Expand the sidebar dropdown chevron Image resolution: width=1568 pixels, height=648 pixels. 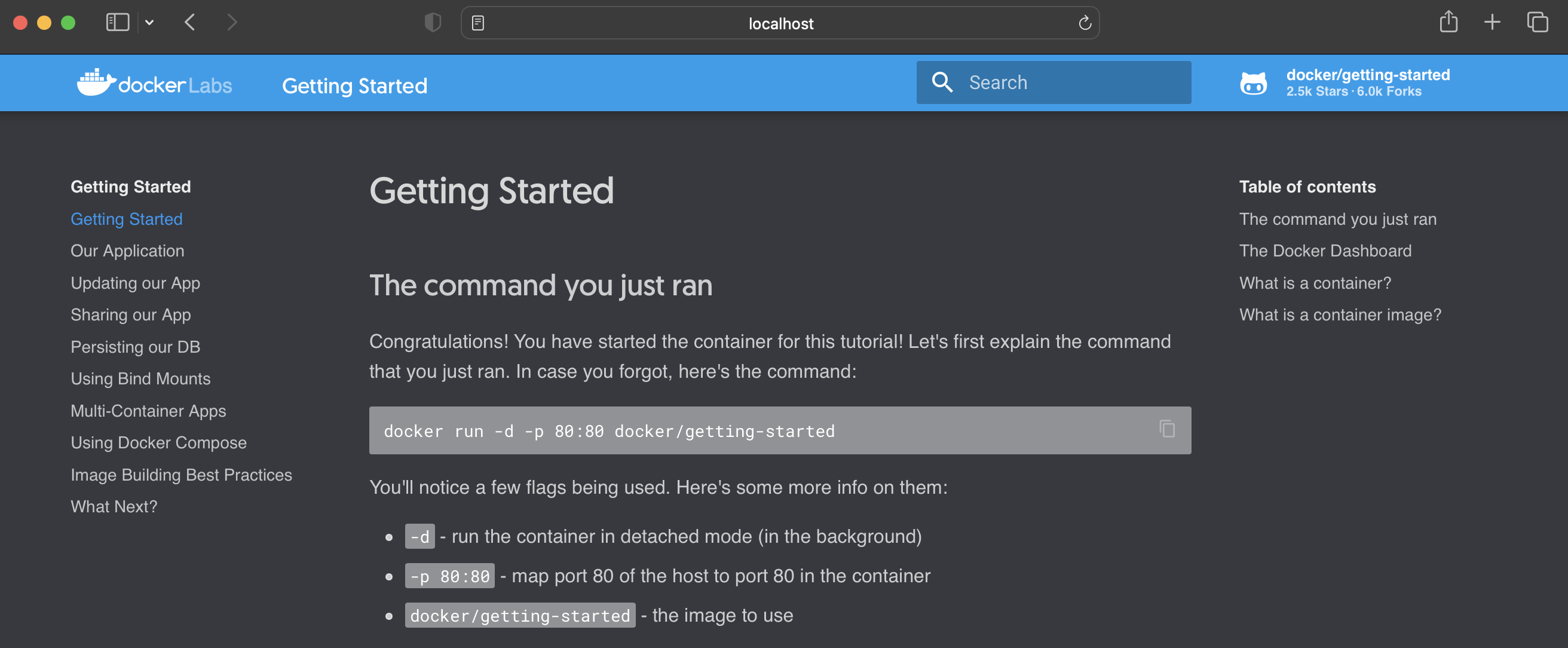(x=149, y=23)
